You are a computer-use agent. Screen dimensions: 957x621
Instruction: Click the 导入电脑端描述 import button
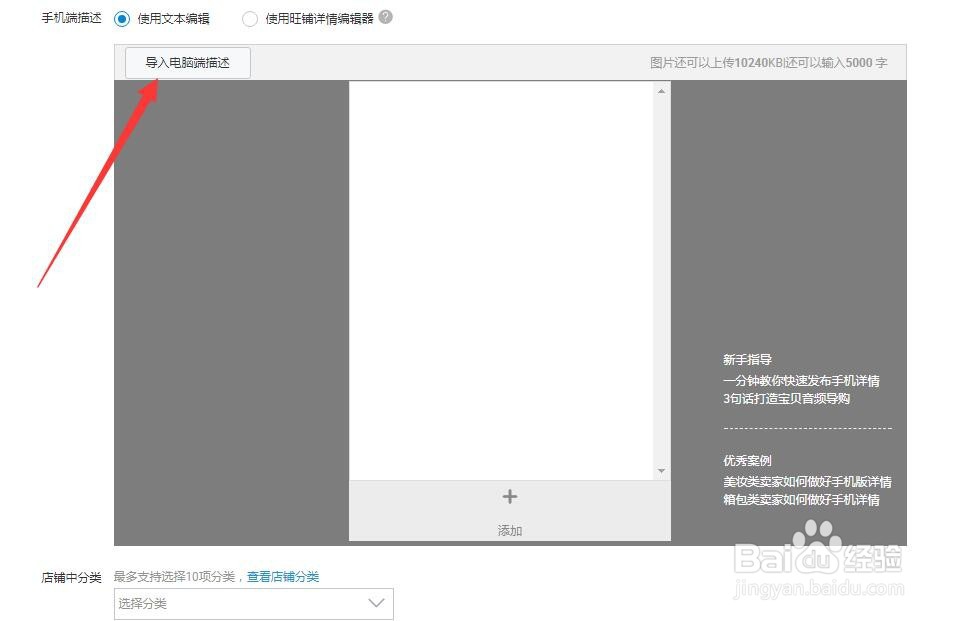[x=186, y=62]
